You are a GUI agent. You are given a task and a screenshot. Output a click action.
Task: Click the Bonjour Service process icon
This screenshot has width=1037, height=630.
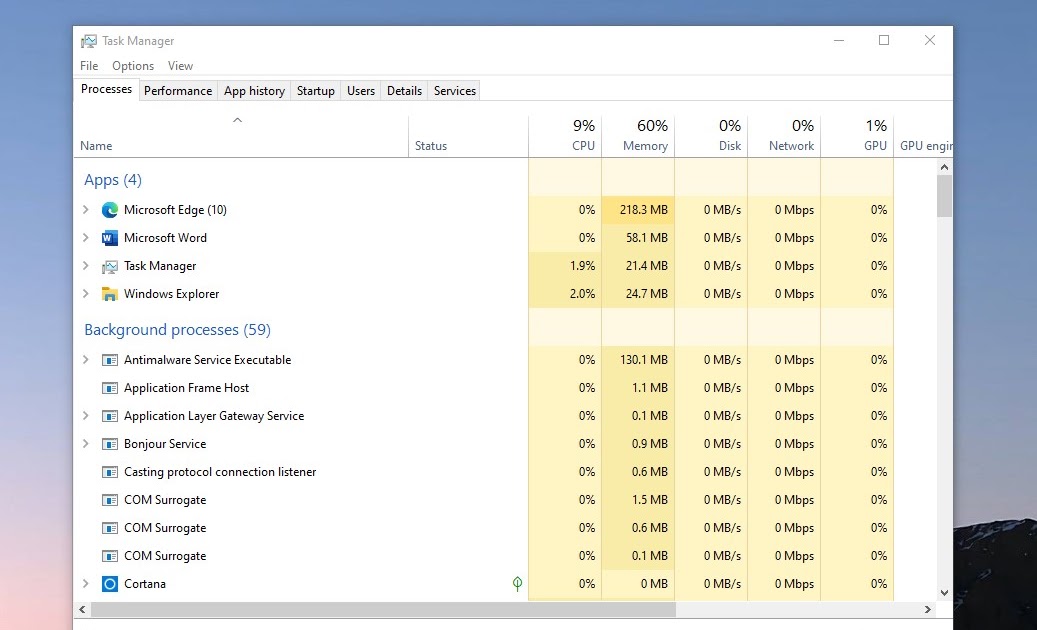tap(110, 443)
